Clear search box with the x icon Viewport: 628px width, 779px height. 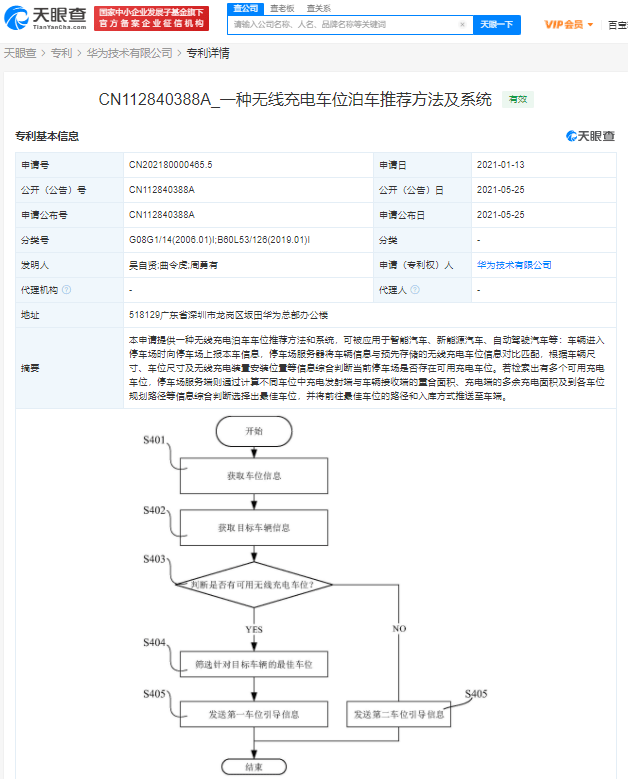tap(461, 23)
